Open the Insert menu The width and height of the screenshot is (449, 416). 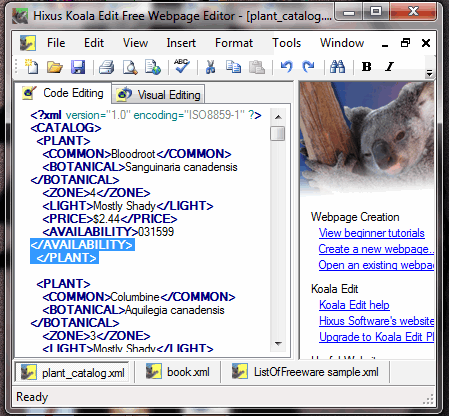[181, 43]
